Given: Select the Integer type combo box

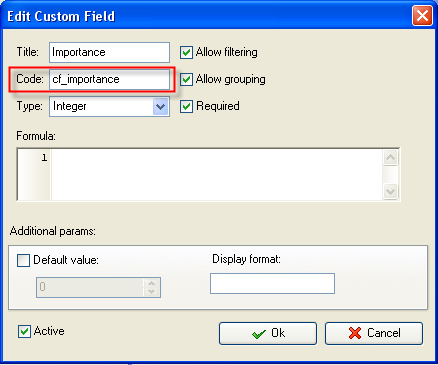Looking at the screenshot, I should point(109,106).
